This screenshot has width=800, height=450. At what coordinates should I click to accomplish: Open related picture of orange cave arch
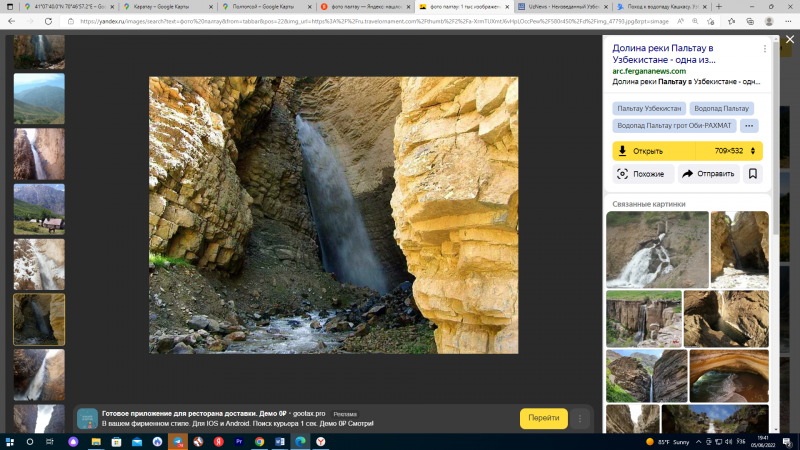click(729, 376)
